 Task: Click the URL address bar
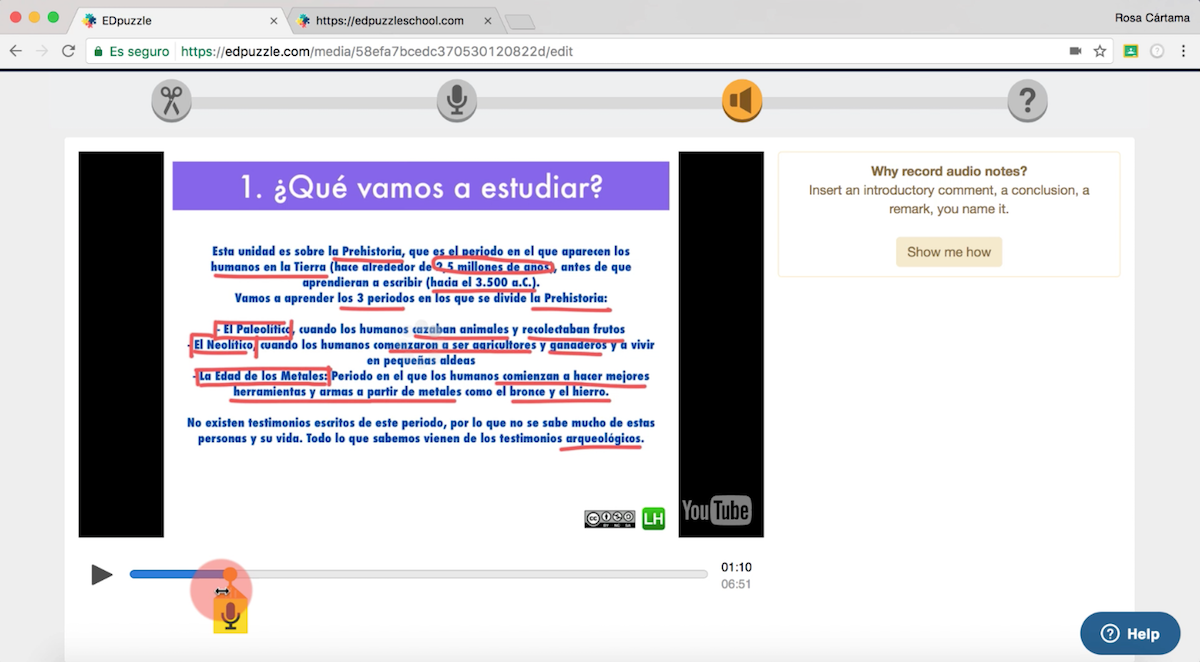point(600,51)
